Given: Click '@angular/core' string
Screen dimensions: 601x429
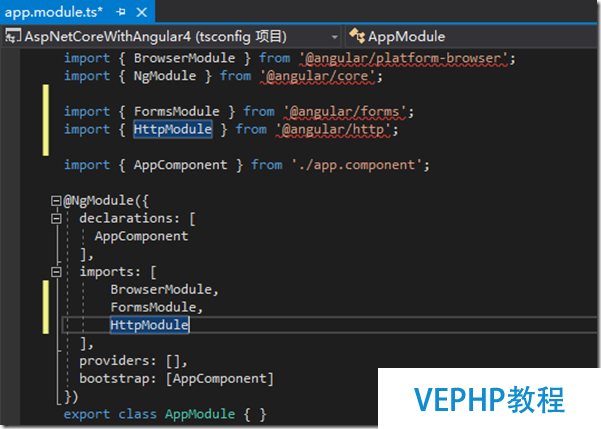Looking at the screenshot, I should pos(317,76).
